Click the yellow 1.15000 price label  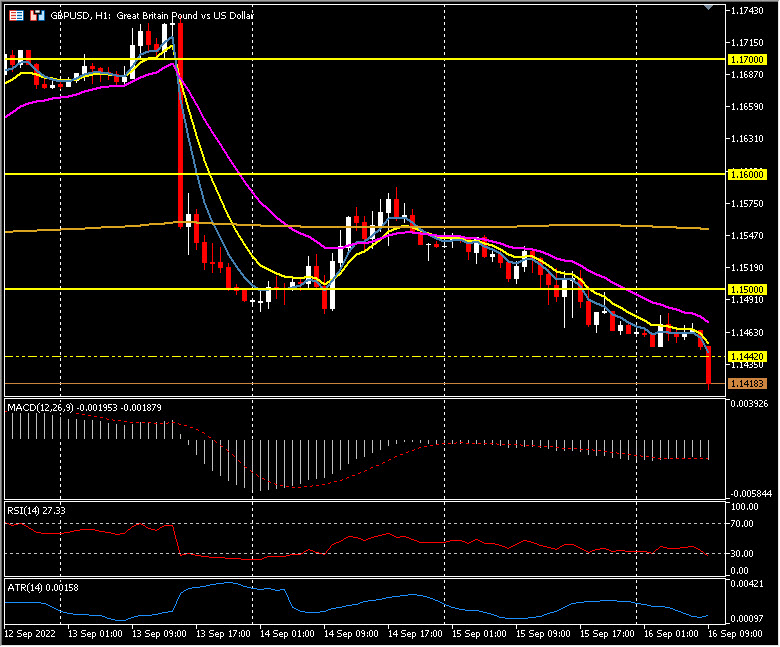[747, 289]
